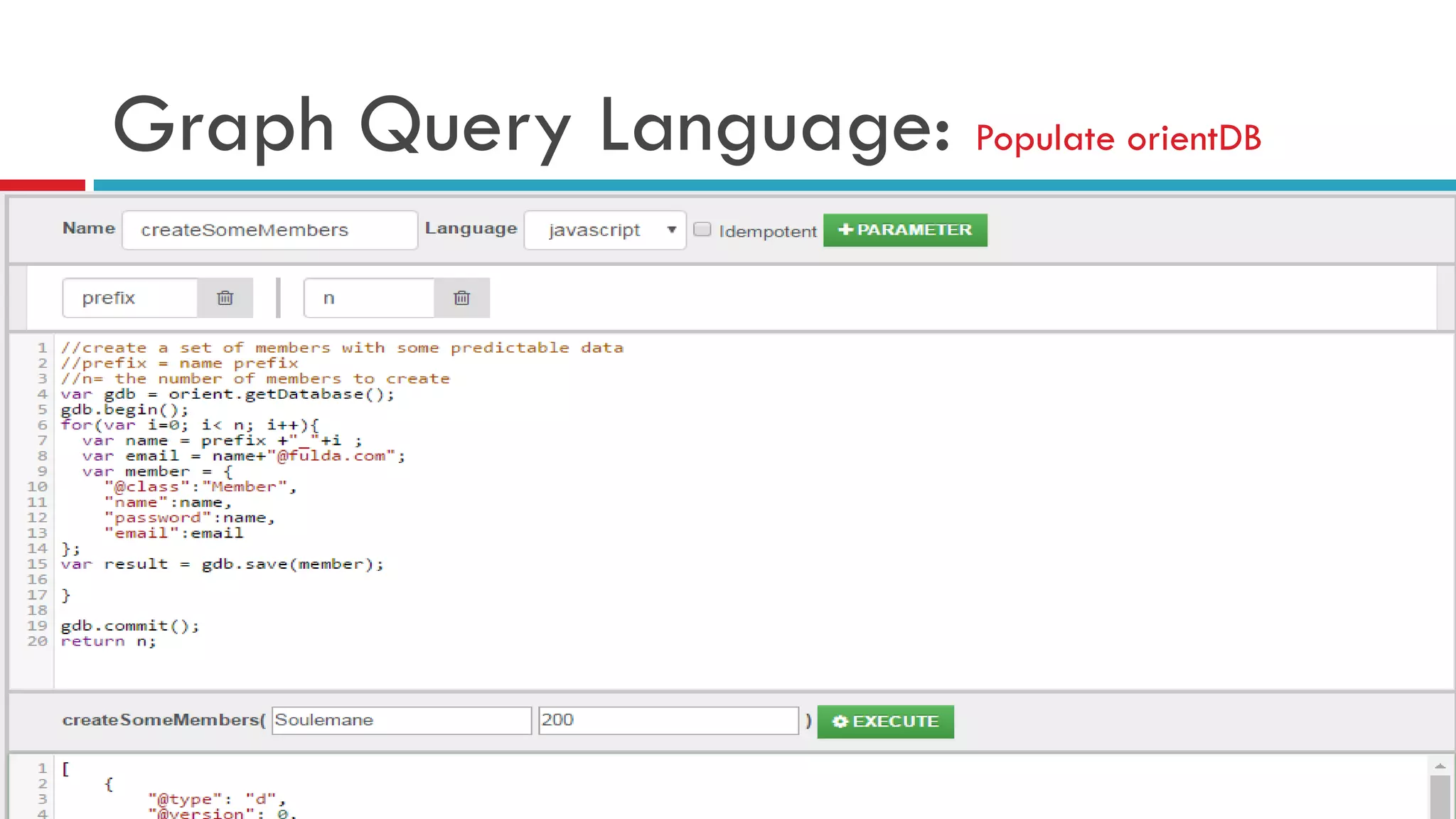Click code line '"password":name,'
Viewport: 1456px width, 819px height.
[x=190, y=518]
